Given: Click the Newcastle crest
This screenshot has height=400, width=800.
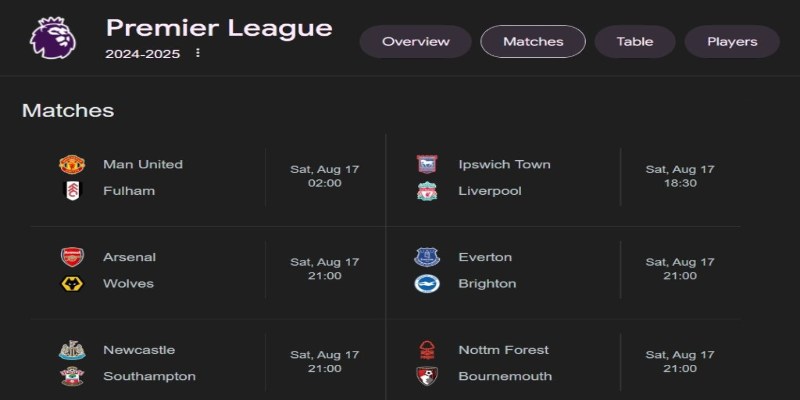Looking at the screenshot, I should pyautogui.click(x=72, y=350).
